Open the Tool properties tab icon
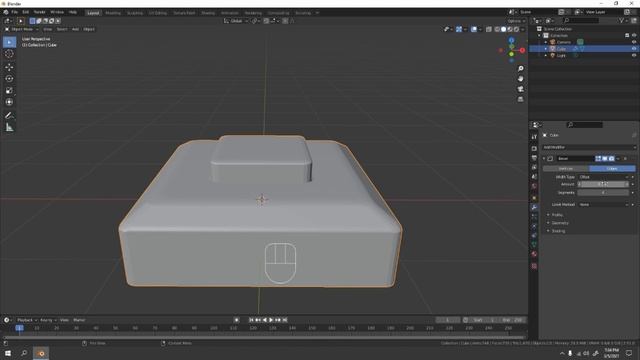The image size is (640, 360). tap(534, 137)
